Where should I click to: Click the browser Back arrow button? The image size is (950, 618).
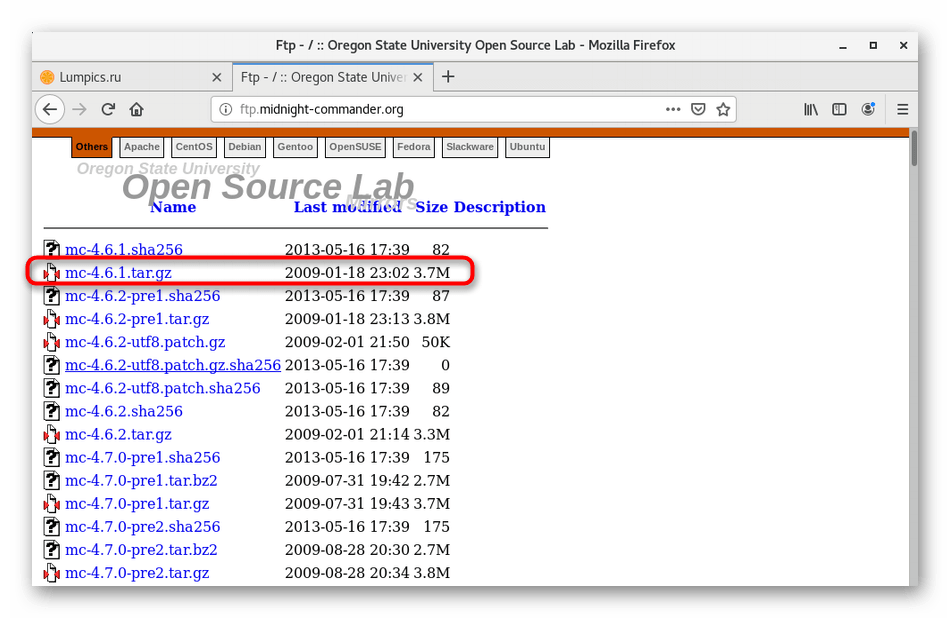[x=50, y=109]
